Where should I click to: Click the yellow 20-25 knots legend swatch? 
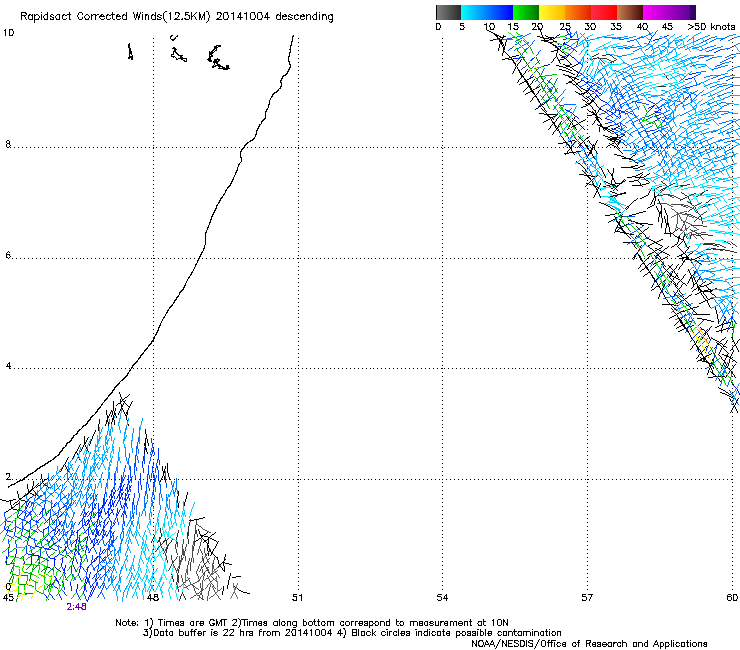coord(552,12)
